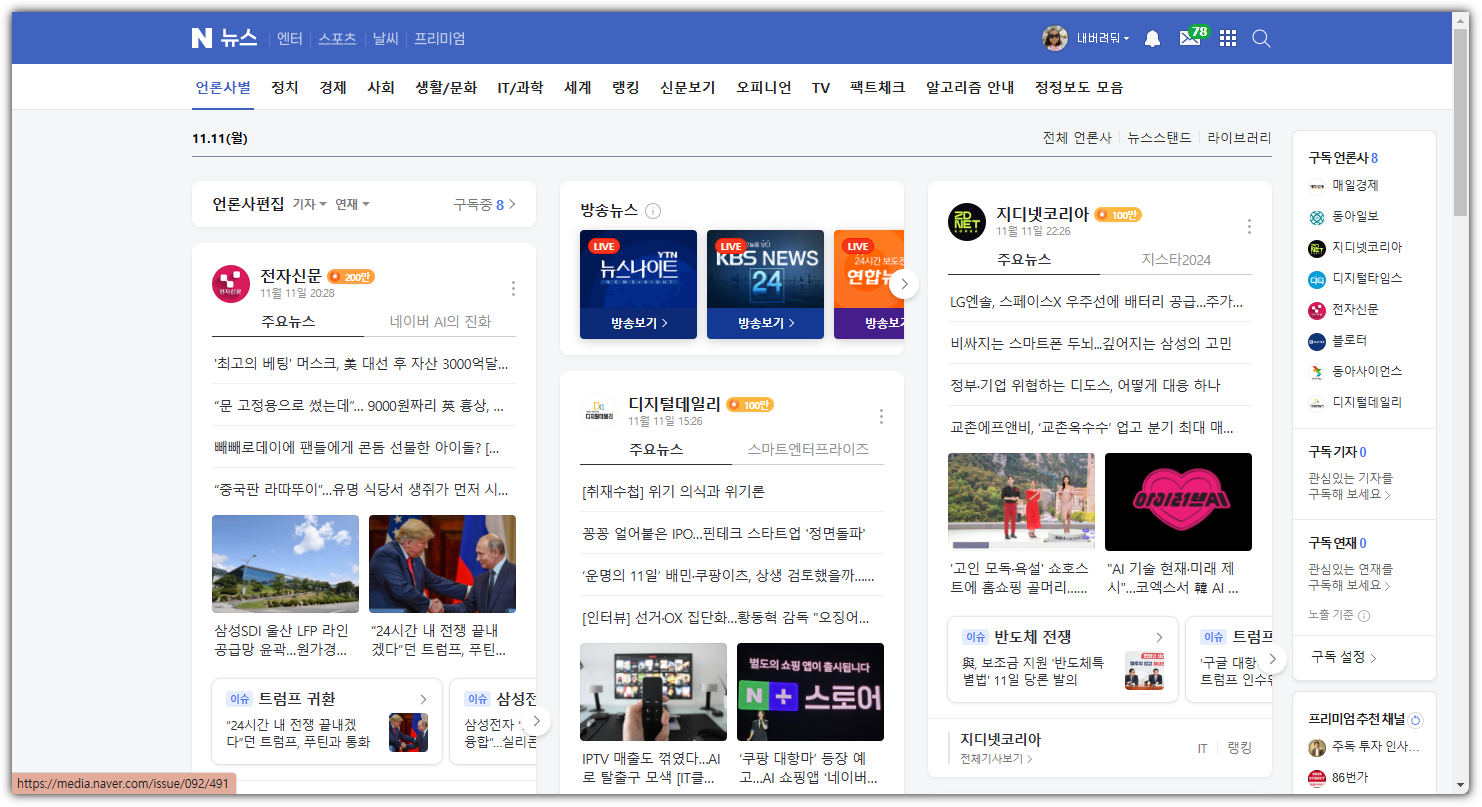
Task: Click 블로터 icon in subscribed list
Action: (1317, 341)
